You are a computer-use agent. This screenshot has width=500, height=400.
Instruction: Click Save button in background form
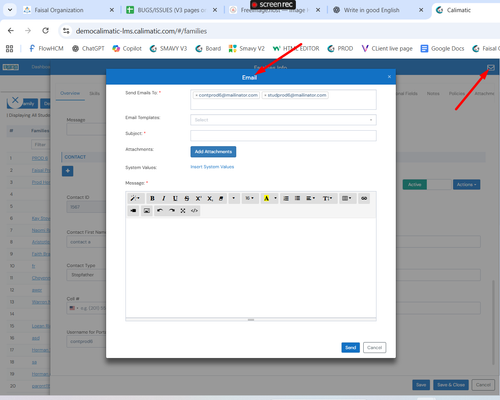click(x=421, y=385)
